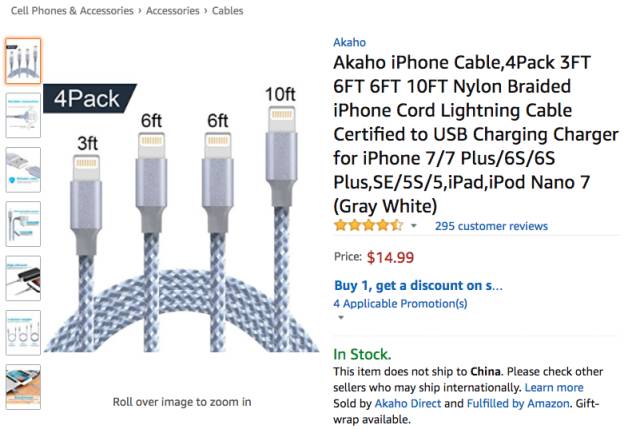Select the first 4-pack cables thumbnail
This screenshot has height=429, width=640.
[23, 61]
